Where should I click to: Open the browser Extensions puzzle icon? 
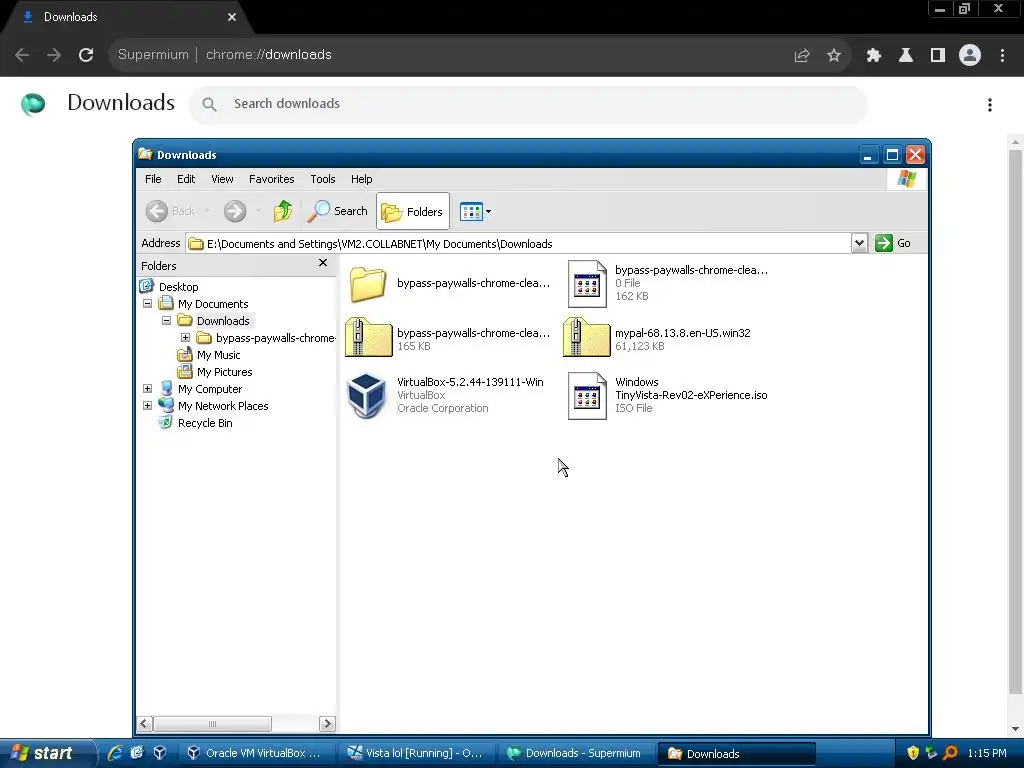coord(874,56)
